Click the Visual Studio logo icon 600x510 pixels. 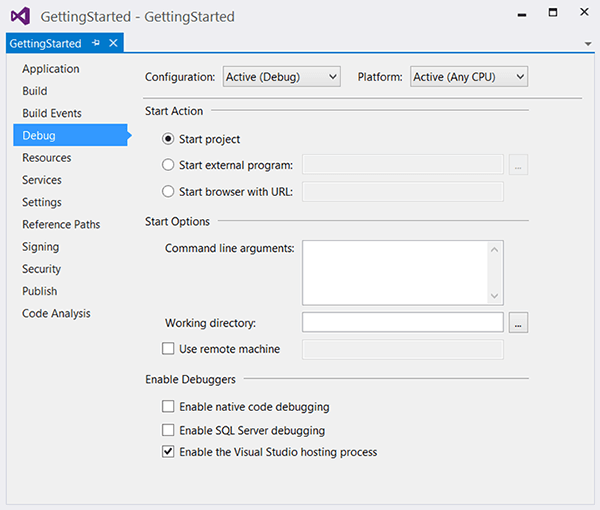click(x=20, y=16)
